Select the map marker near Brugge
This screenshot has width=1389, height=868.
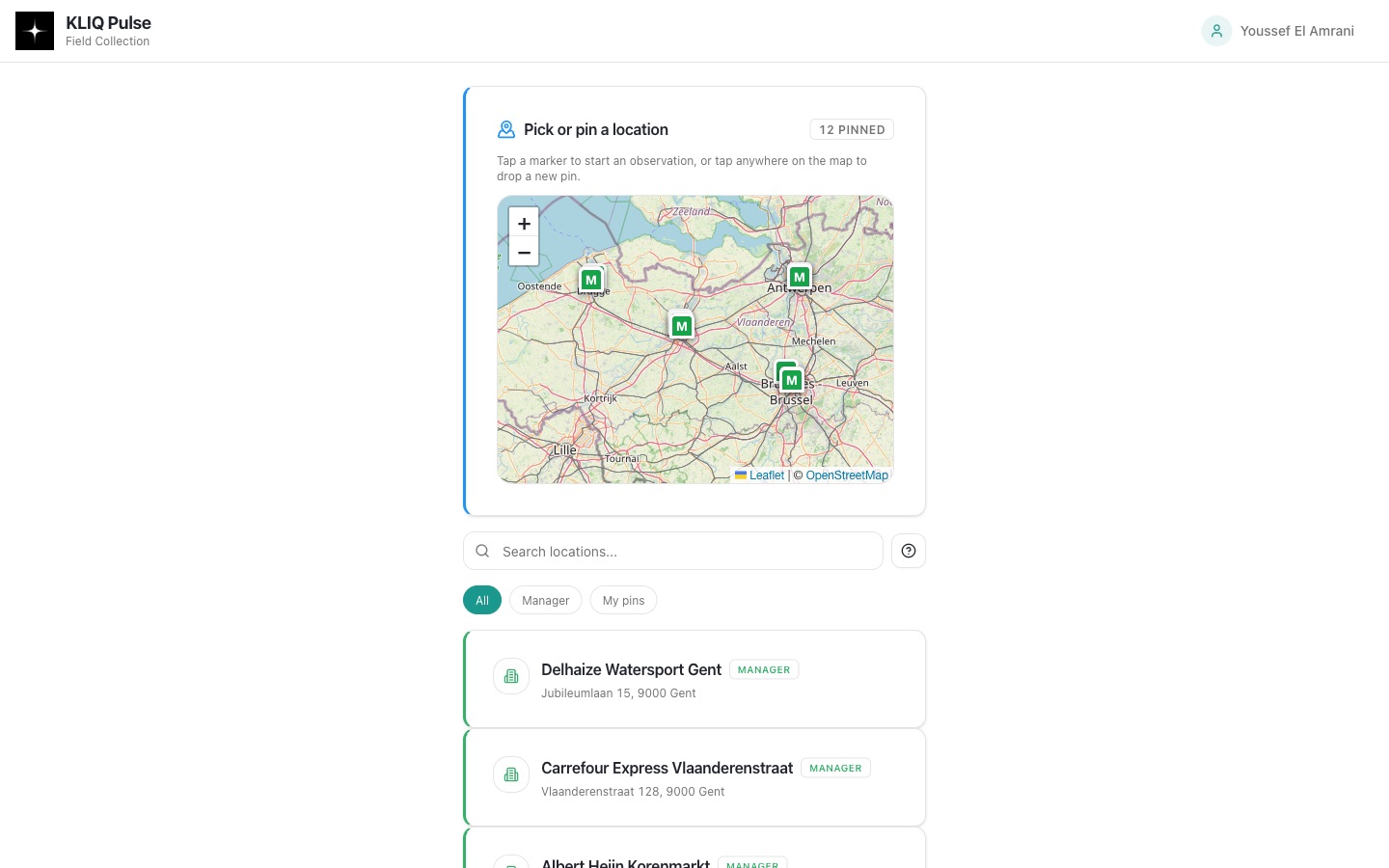tap(591, 280)
